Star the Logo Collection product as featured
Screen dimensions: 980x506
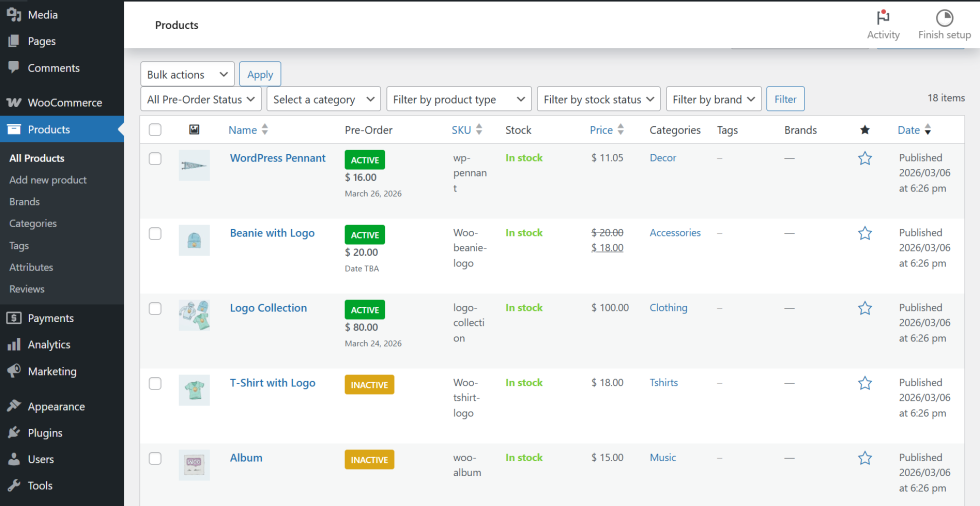865,308
